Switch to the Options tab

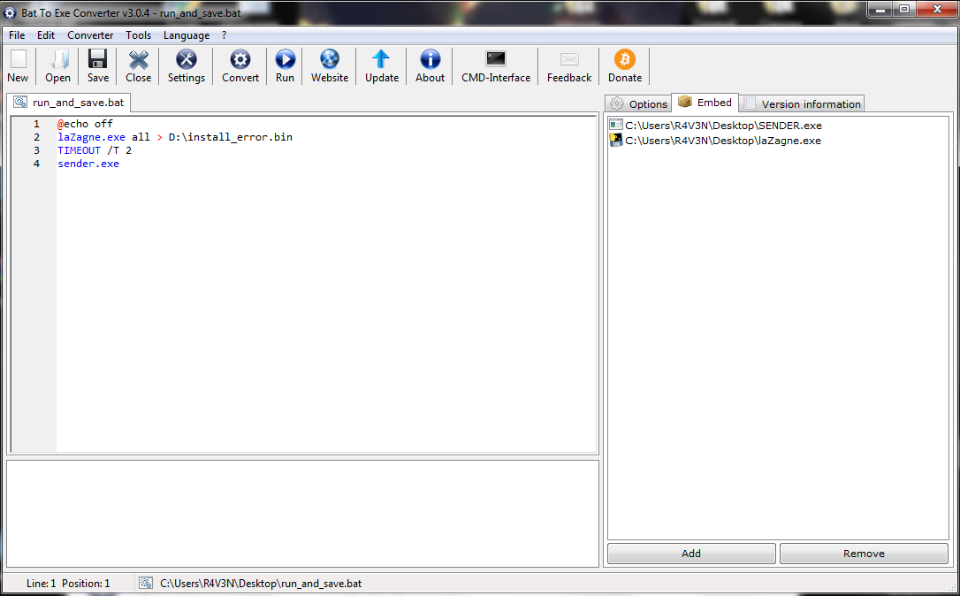(639, 104)
